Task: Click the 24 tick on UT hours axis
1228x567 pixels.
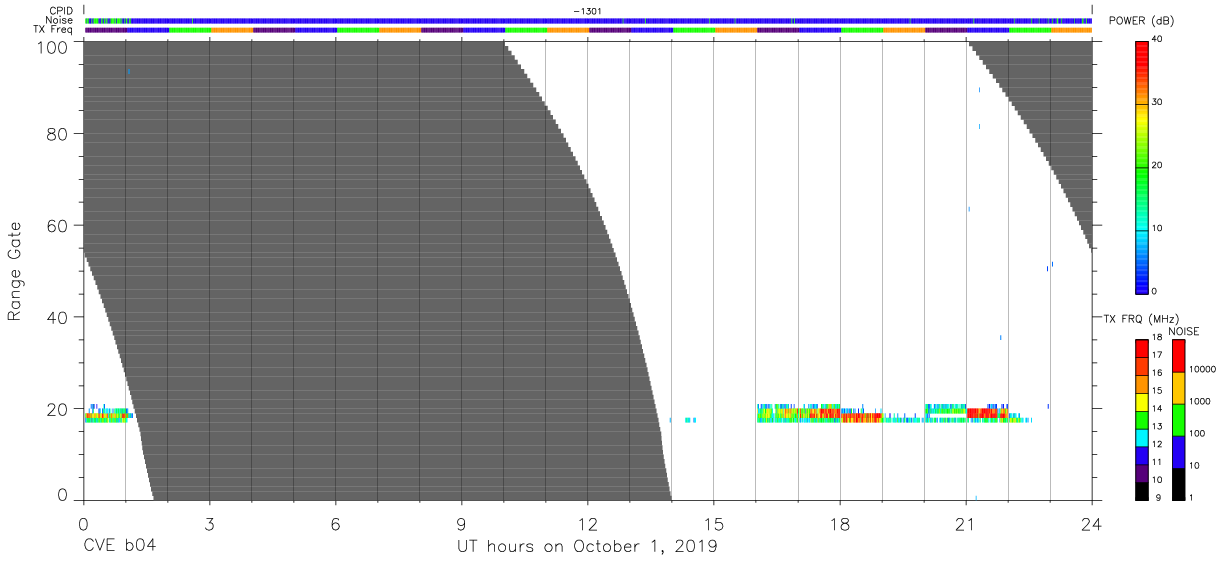Action: (x=1092, y=523)
